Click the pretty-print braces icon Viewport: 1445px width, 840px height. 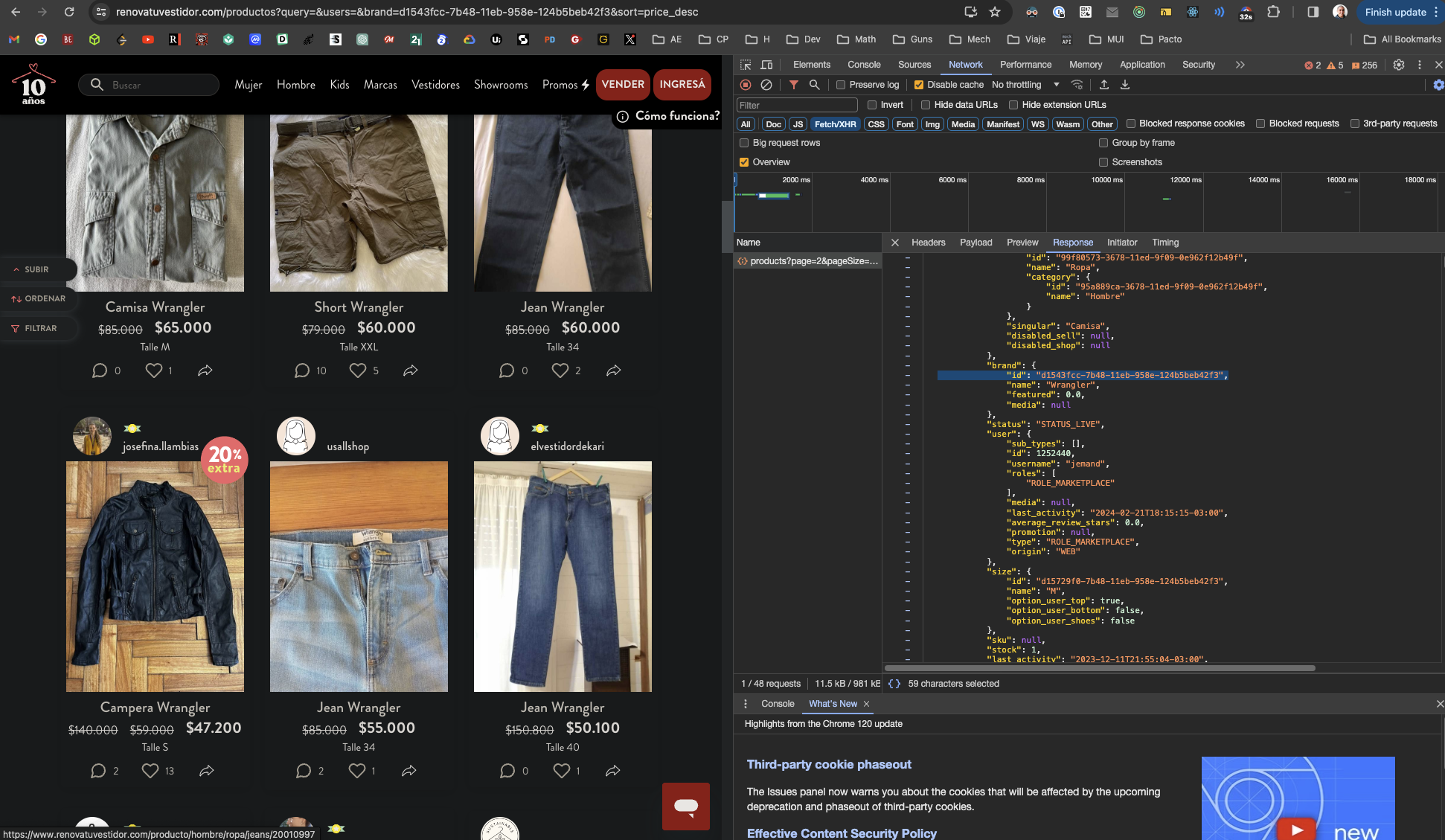894,684
